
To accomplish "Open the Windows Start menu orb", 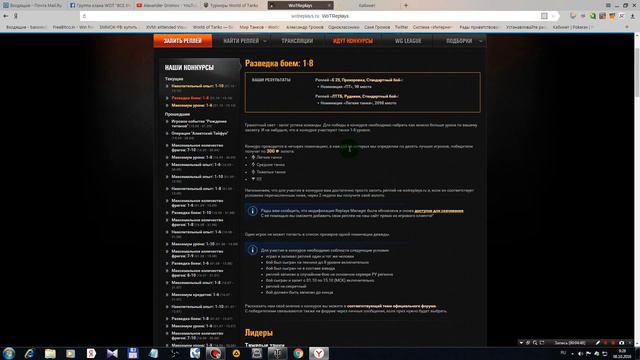I will click(x=9, y=353).
